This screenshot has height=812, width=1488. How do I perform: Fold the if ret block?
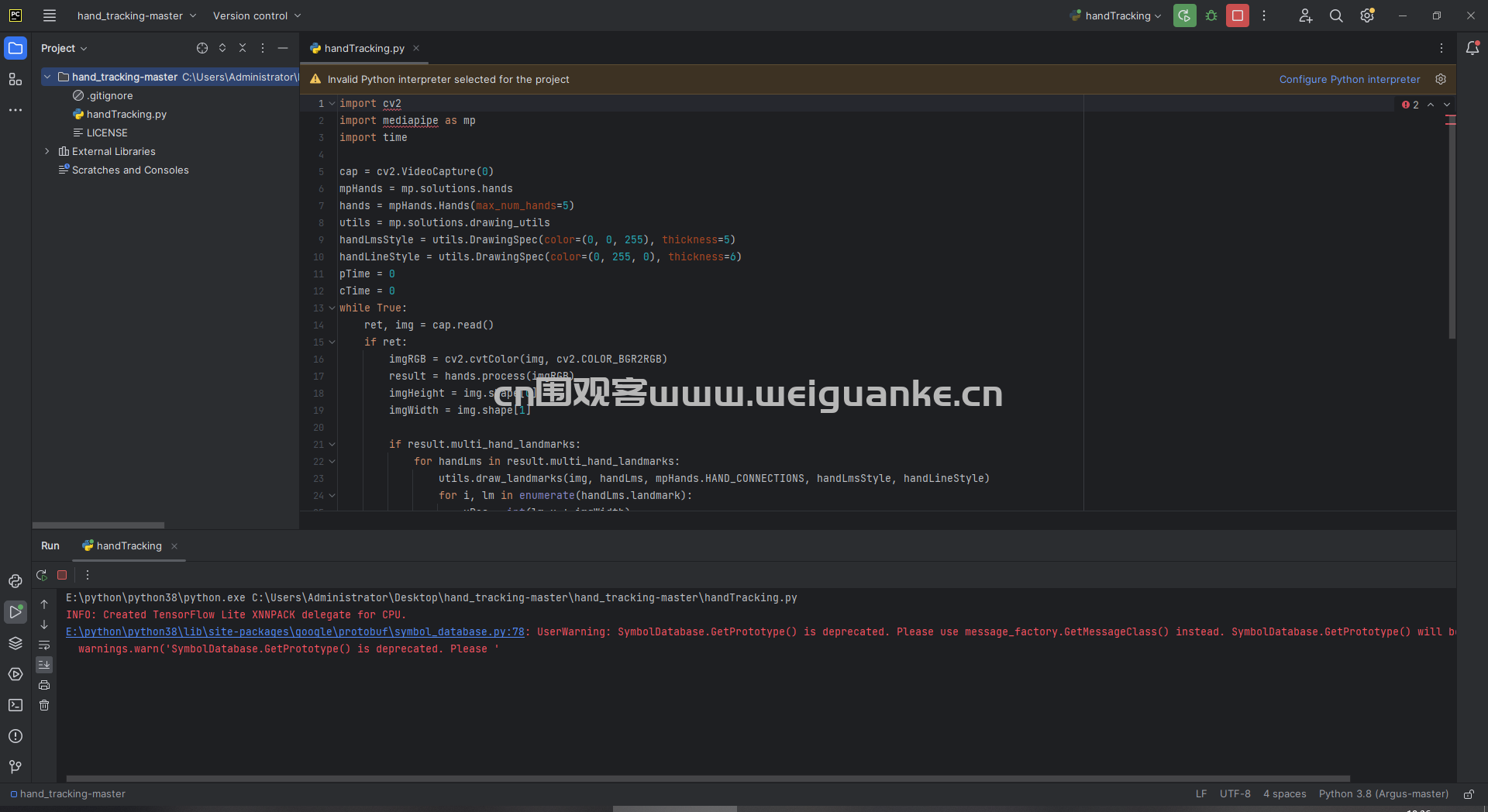tap(332, 342)
